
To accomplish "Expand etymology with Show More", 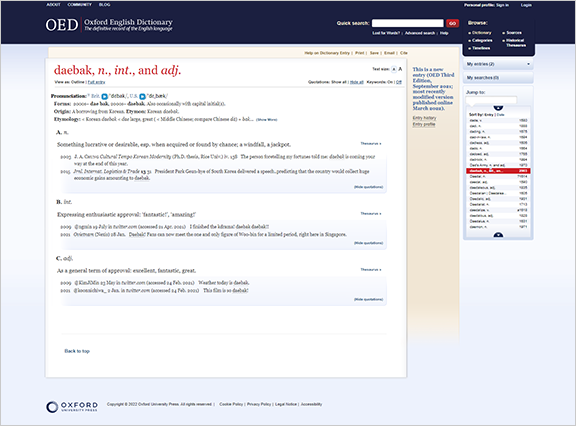I will [267, 120].
